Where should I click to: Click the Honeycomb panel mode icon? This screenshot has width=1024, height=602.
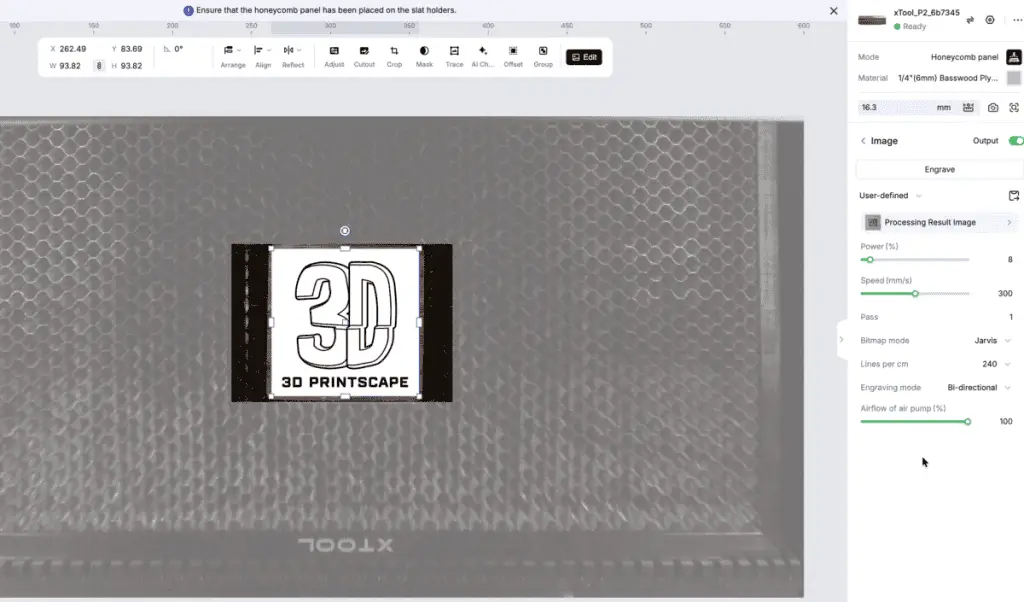[1014, 57]
